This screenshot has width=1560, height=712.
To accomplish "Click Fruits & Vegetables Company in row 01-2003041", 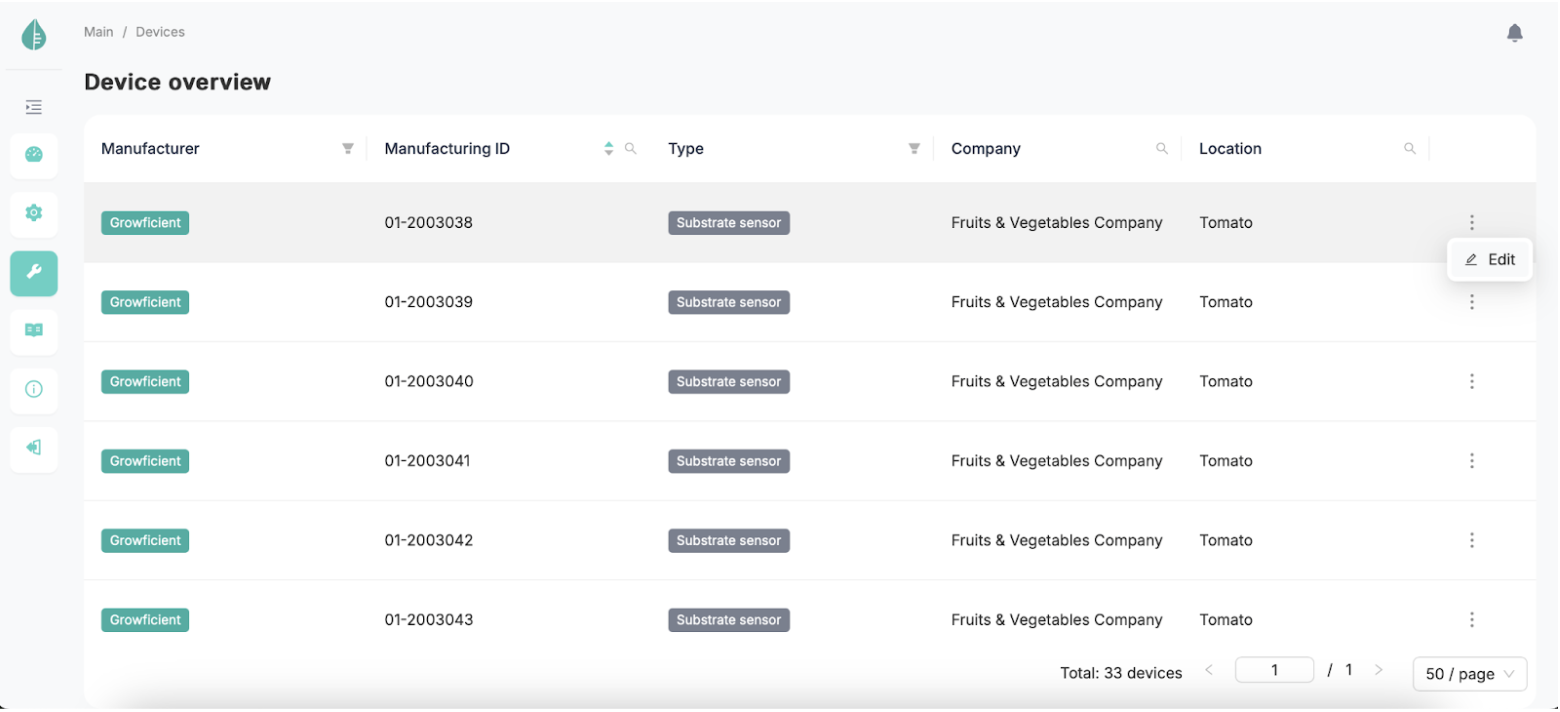I will (1057, 461).
